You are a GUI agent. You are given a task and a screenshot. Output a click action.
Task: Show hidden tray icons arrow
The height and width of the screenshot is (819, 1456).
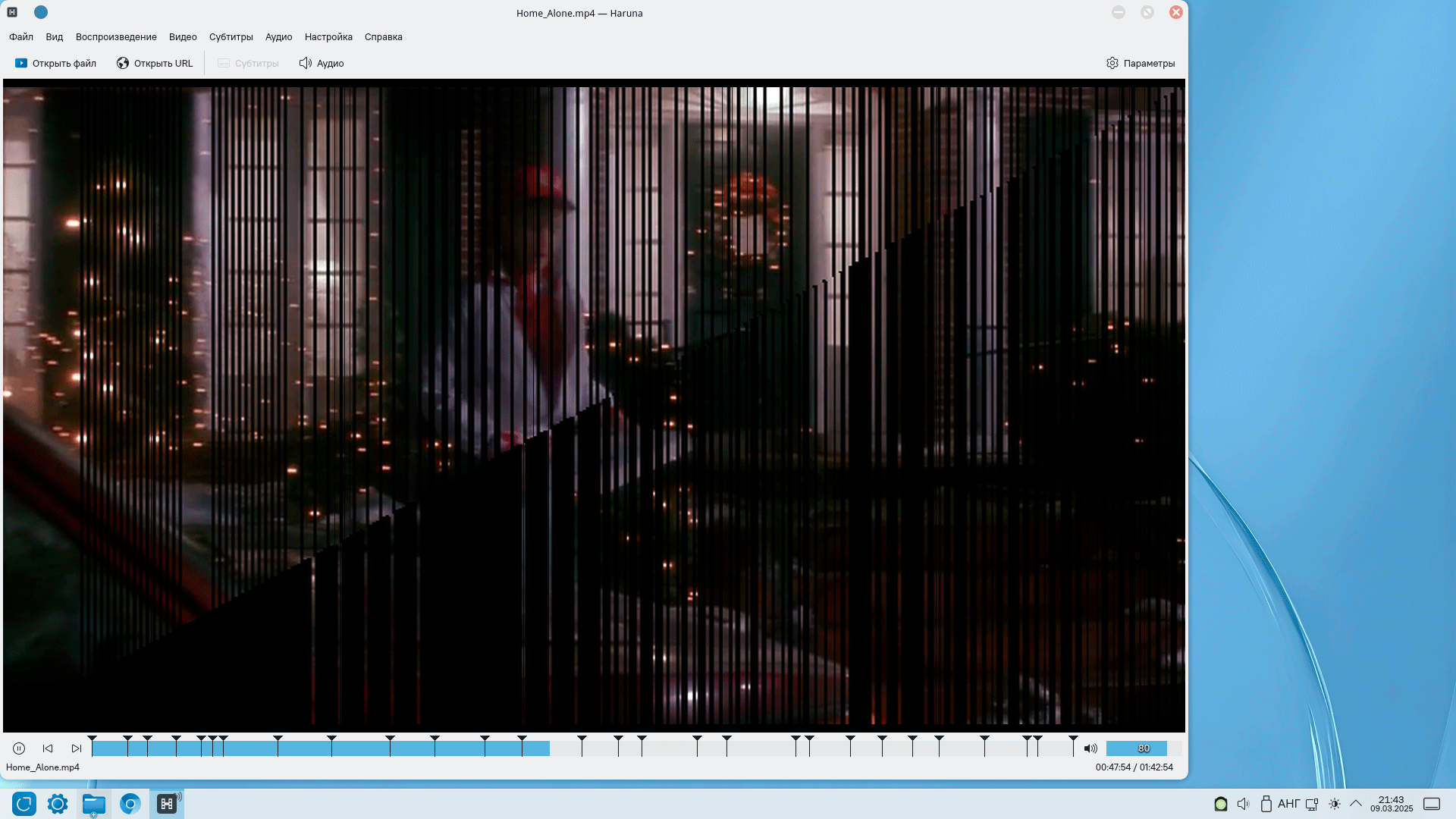tap(1356, 803)
